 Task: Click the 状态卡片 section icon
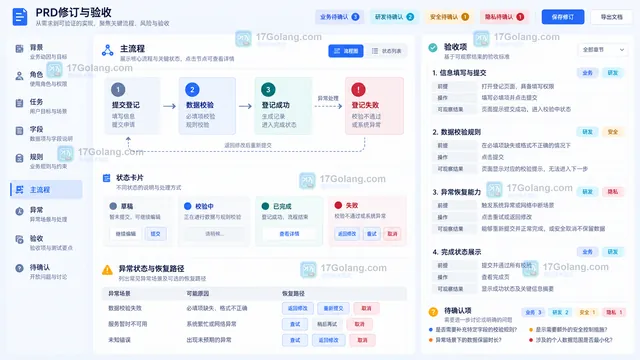click(x=107, y=178)
